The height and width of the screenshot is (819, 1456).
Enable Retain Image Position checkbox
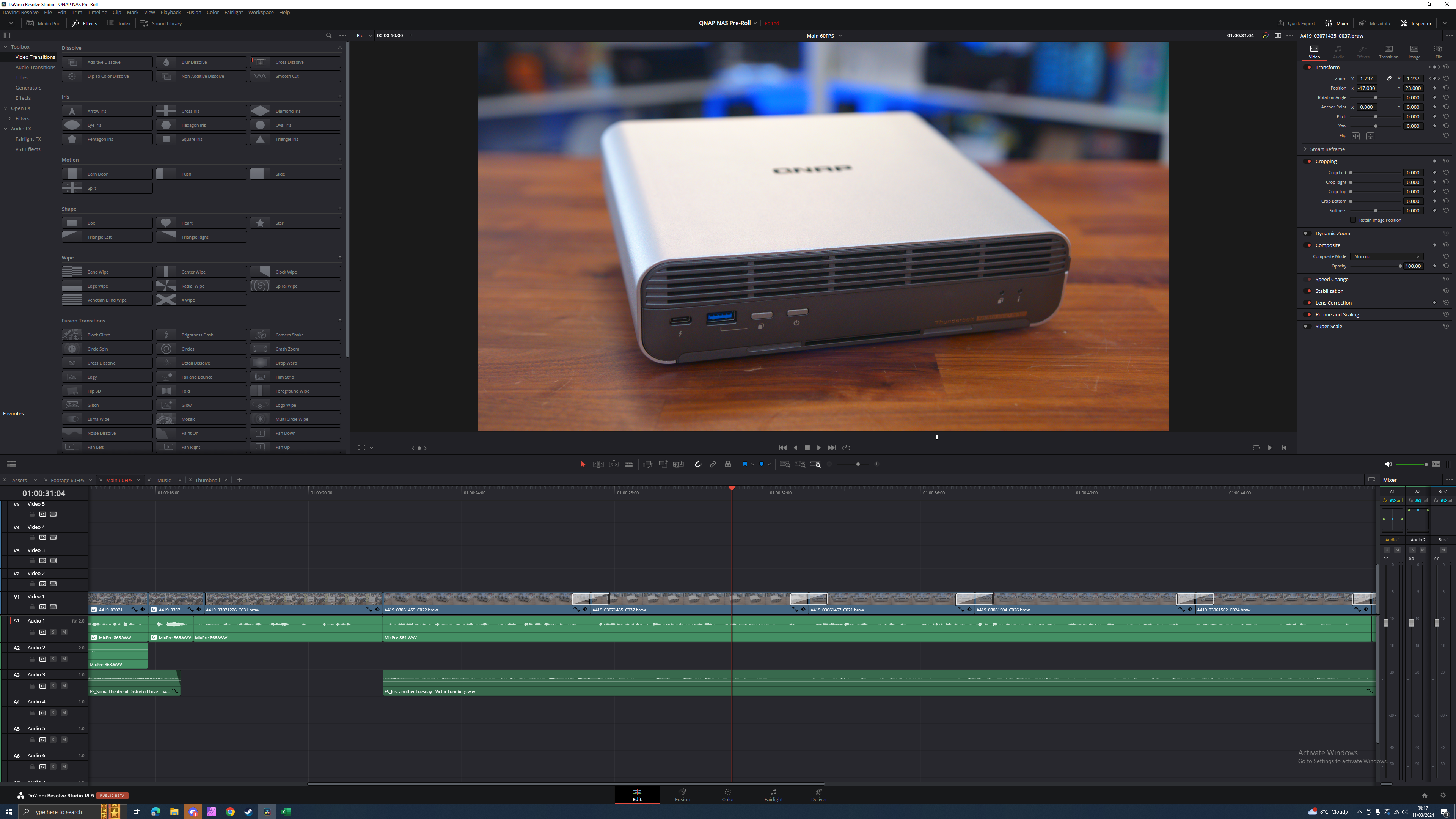[1353, 220]
